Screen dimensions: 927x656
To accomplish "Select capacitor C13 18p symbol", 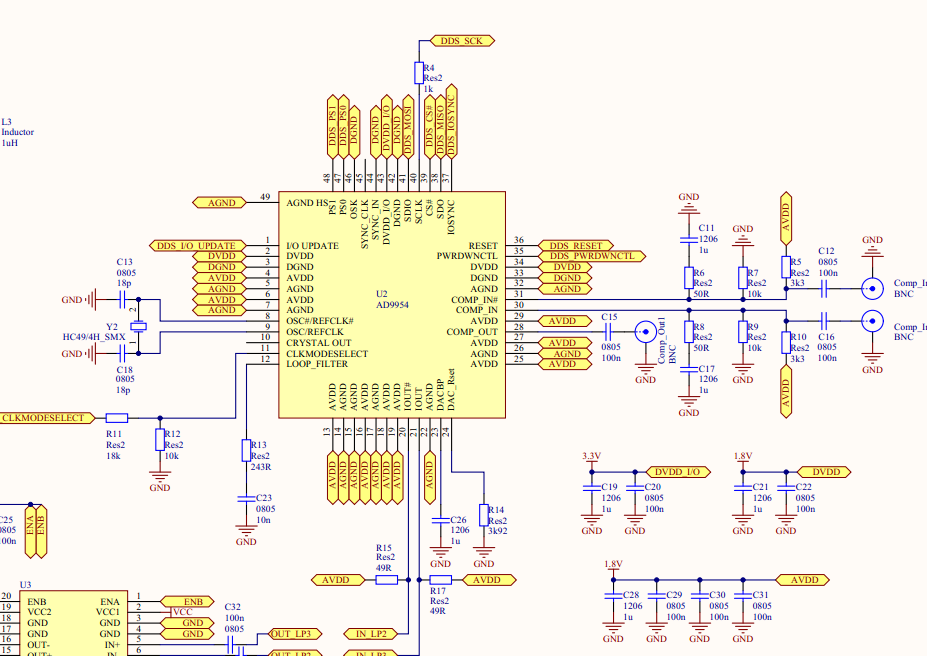I will pyautogui.click(x=122, y=300).
